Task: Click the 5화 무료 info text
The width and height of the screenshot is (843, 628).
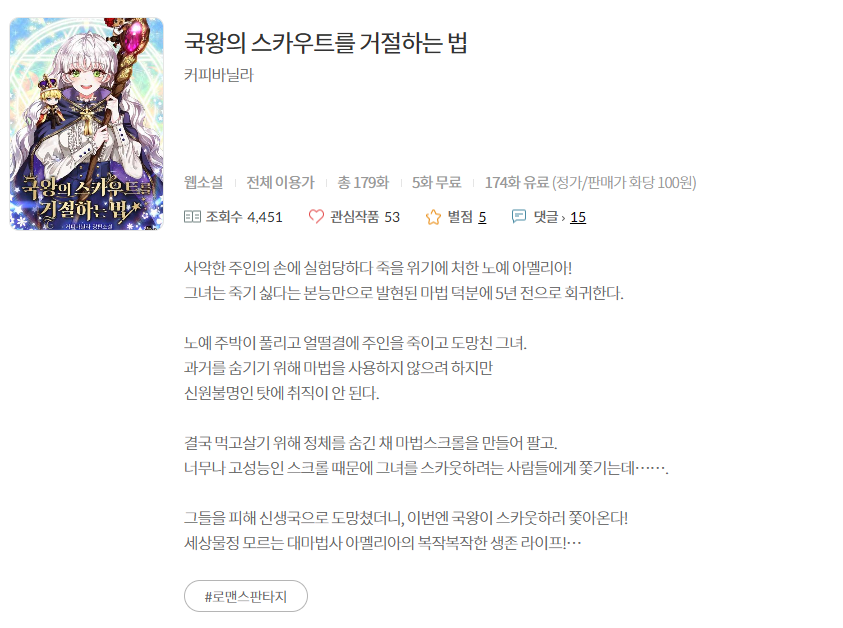Action: pos(437,182)
